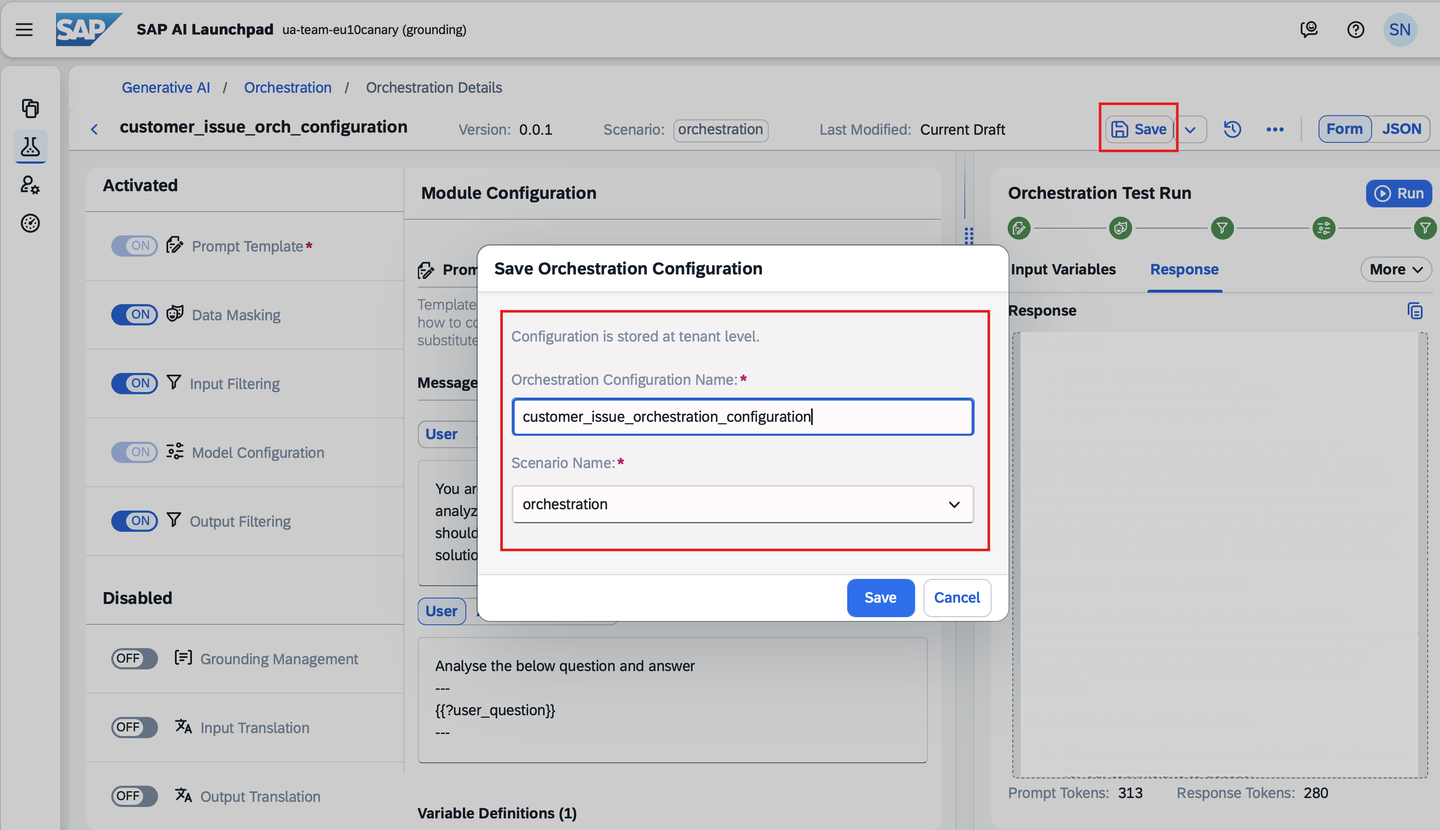Open the hamburger navigation menu

[24, 29]
